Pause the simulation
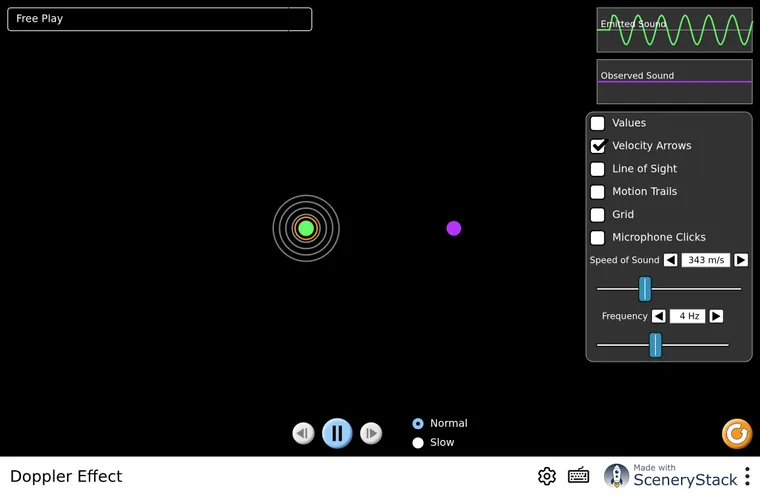 [x=337, y=433]
